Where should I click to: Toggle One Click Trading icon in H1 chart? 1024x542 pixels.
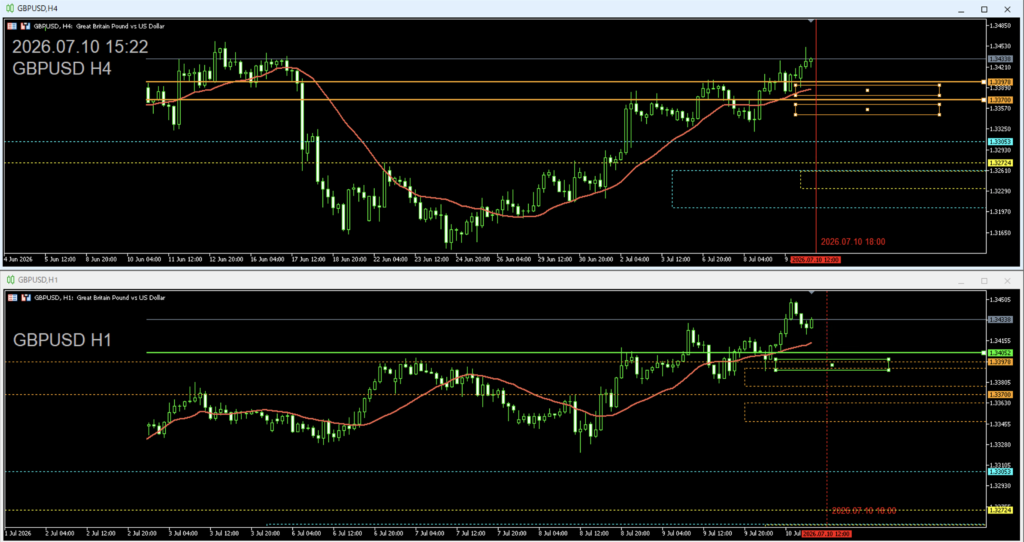coord(25,297)
